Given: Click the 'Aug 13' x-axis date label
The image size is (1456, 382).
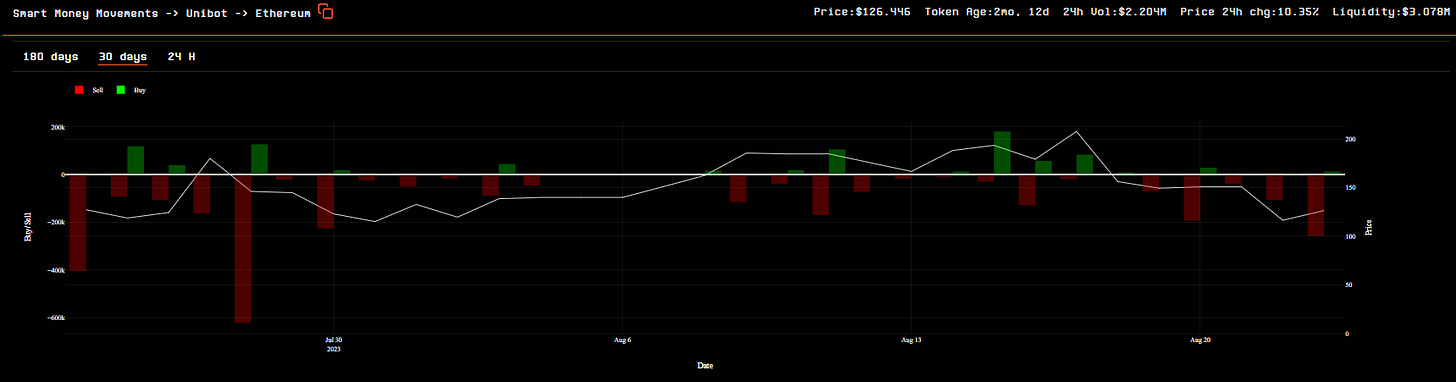Looking at the screenshot, I should [912, 339].
